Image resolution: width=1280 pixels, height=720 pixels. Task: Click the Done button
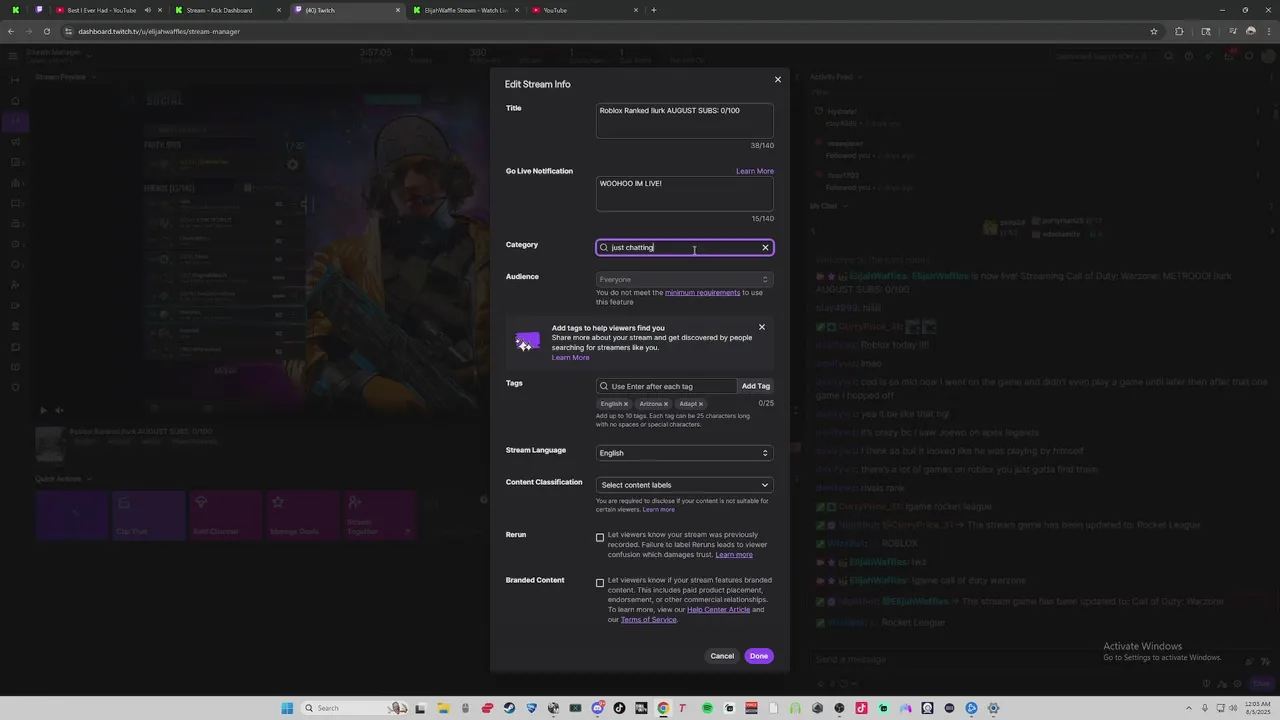click(x=759, y=656)
